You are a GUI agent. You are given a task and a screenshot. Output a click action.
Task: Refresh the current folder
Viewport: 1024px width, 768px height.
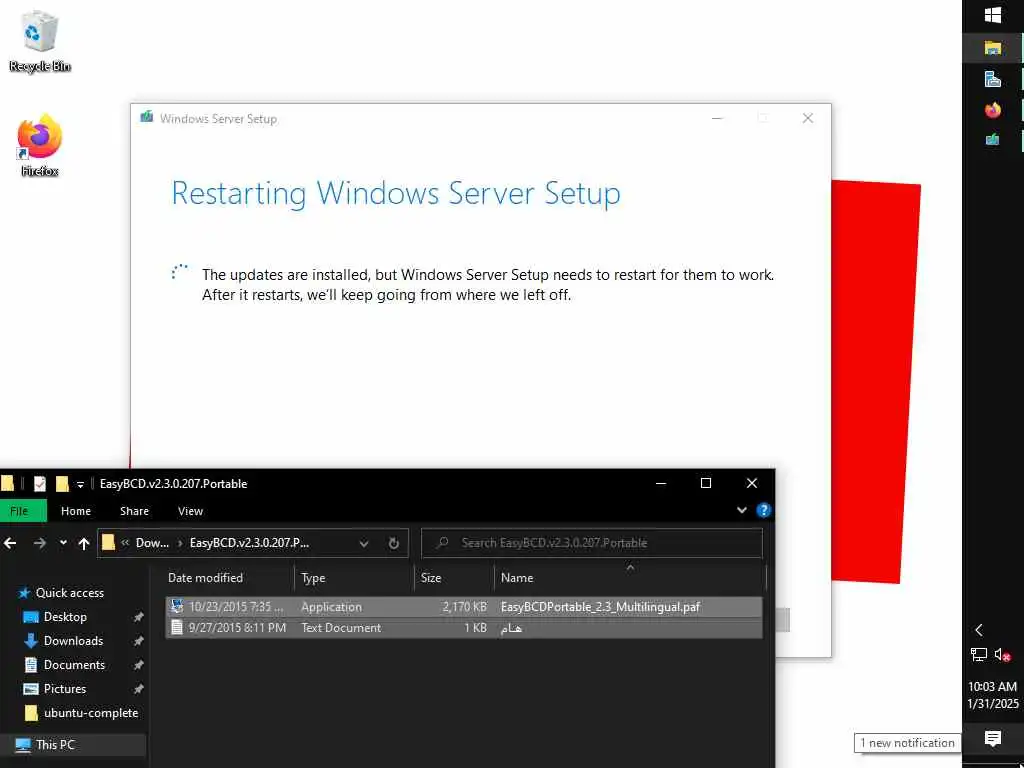tap(393, 543)
